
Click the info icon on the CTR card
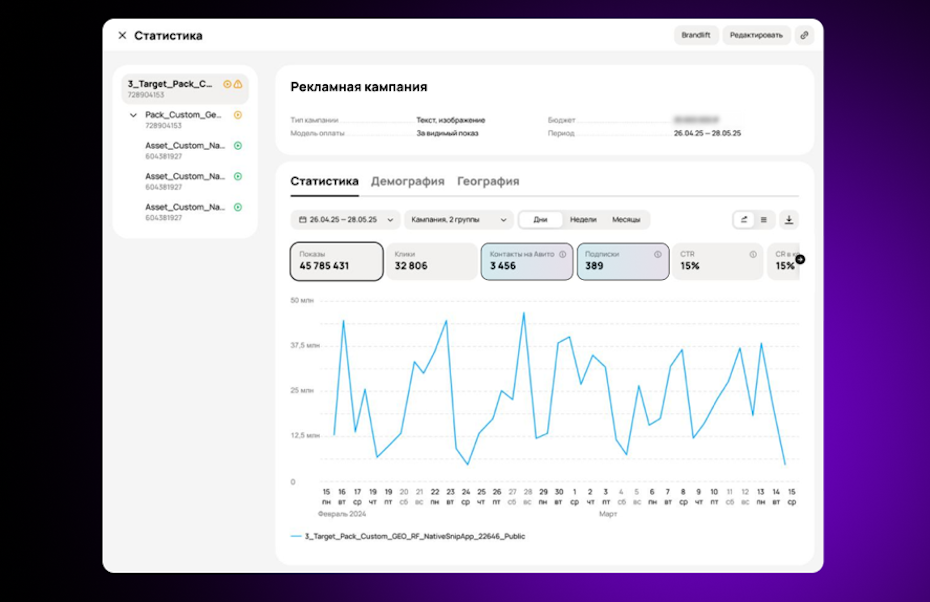(x=753, y=254)
